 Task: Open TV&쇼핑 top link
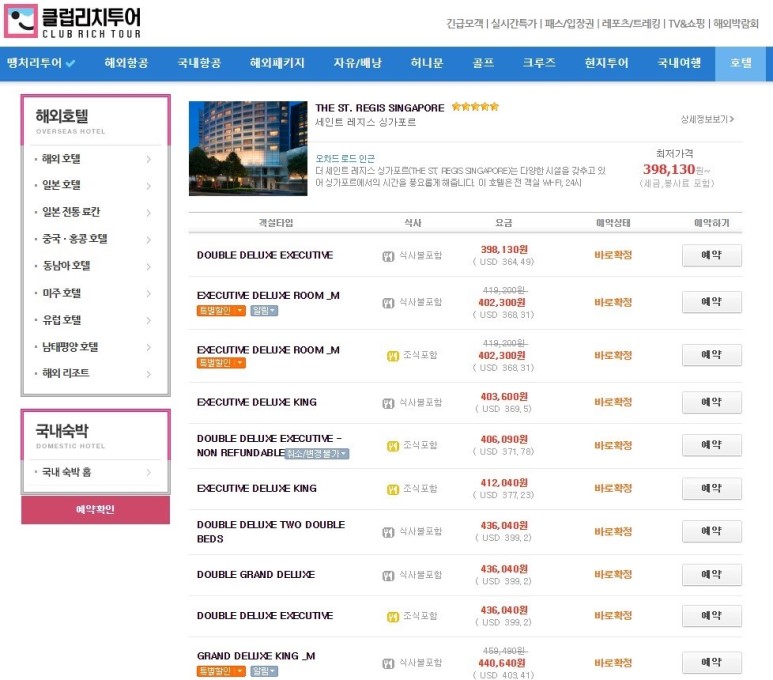pos(686,24)
